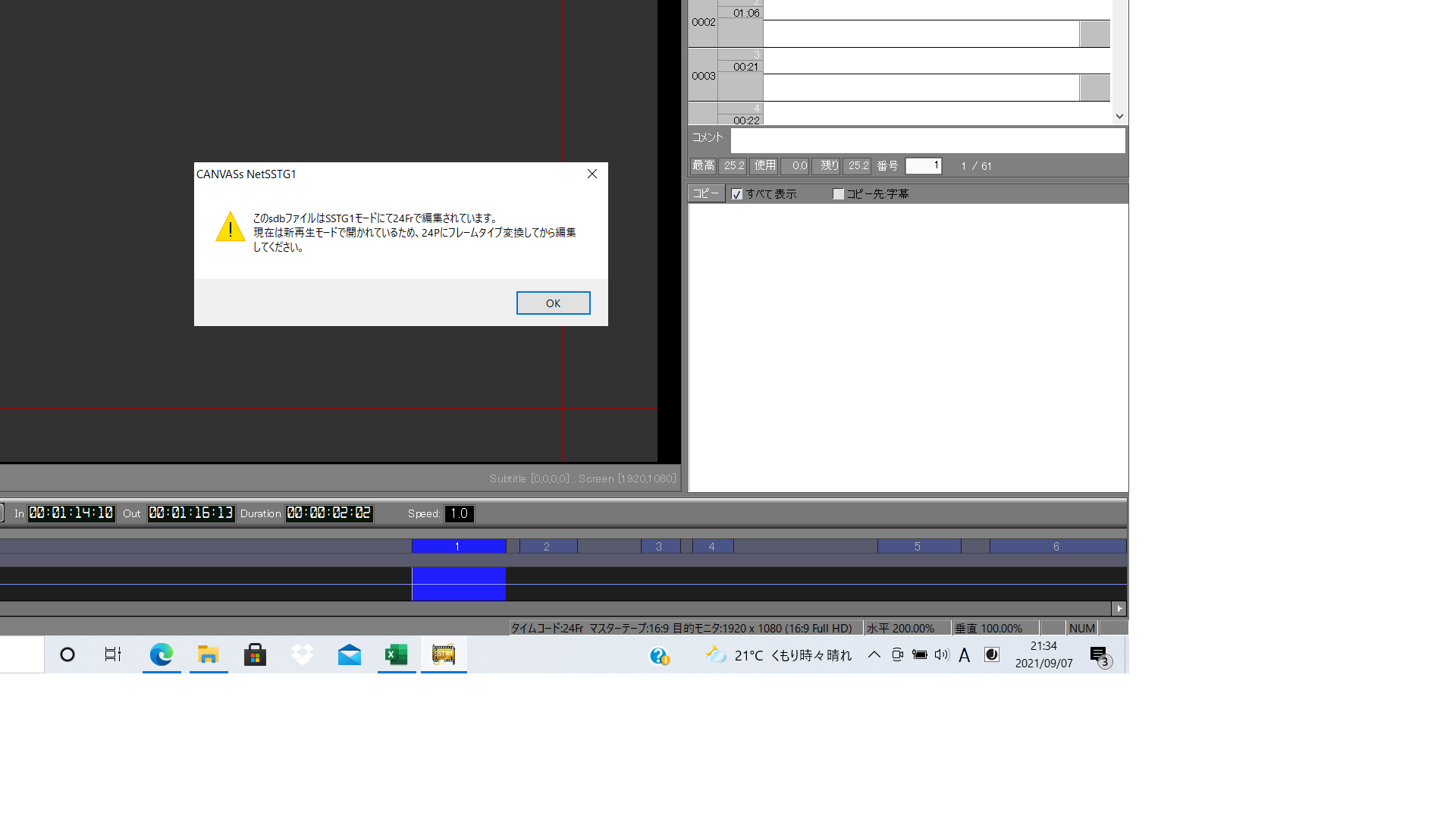Image resolution: width=1456 pixels, height=819 pixels.
Task: Click the In timecode field
Action: click(x=71, y=514)
